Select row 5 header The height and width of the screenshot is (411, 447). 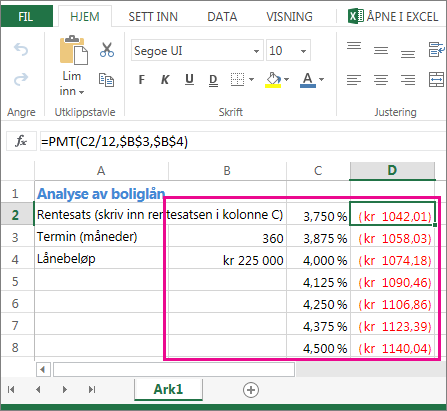click(15, 282)
